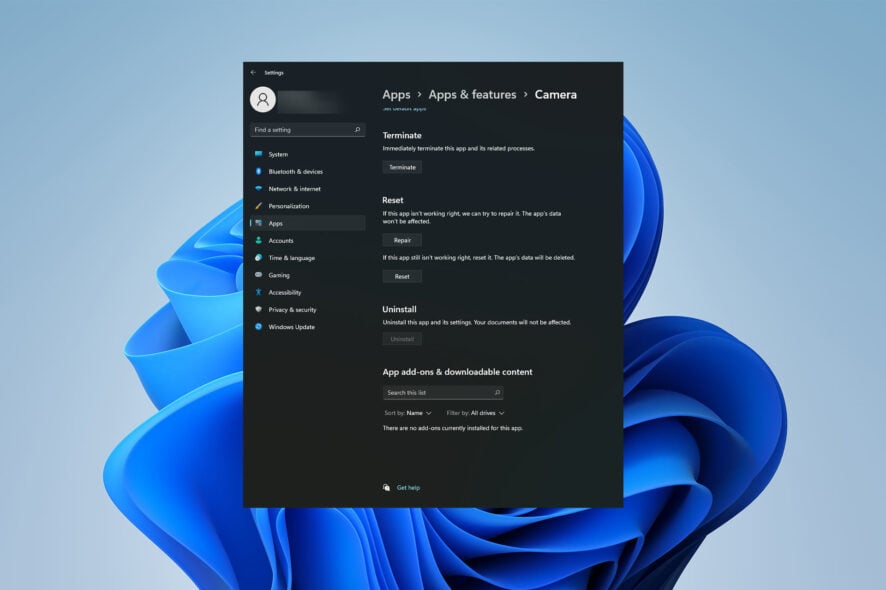The height and width of the screenshot is (590, 886).
Task: Click the Get help chat icon
Action: click(x=386, y=487)
